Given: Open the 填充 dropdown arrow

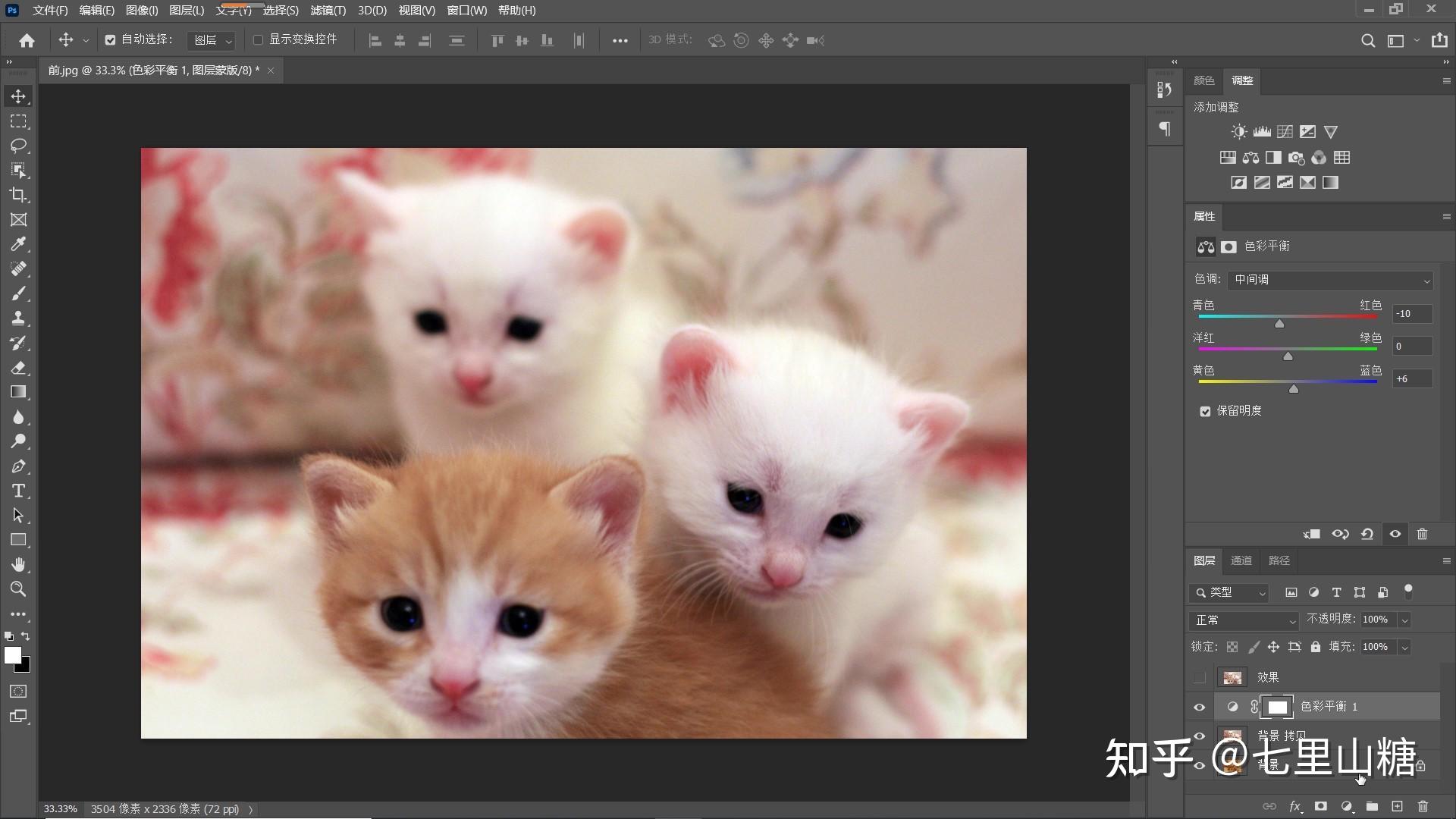Looking at the screenshot, I should [x=1404, y=647].
